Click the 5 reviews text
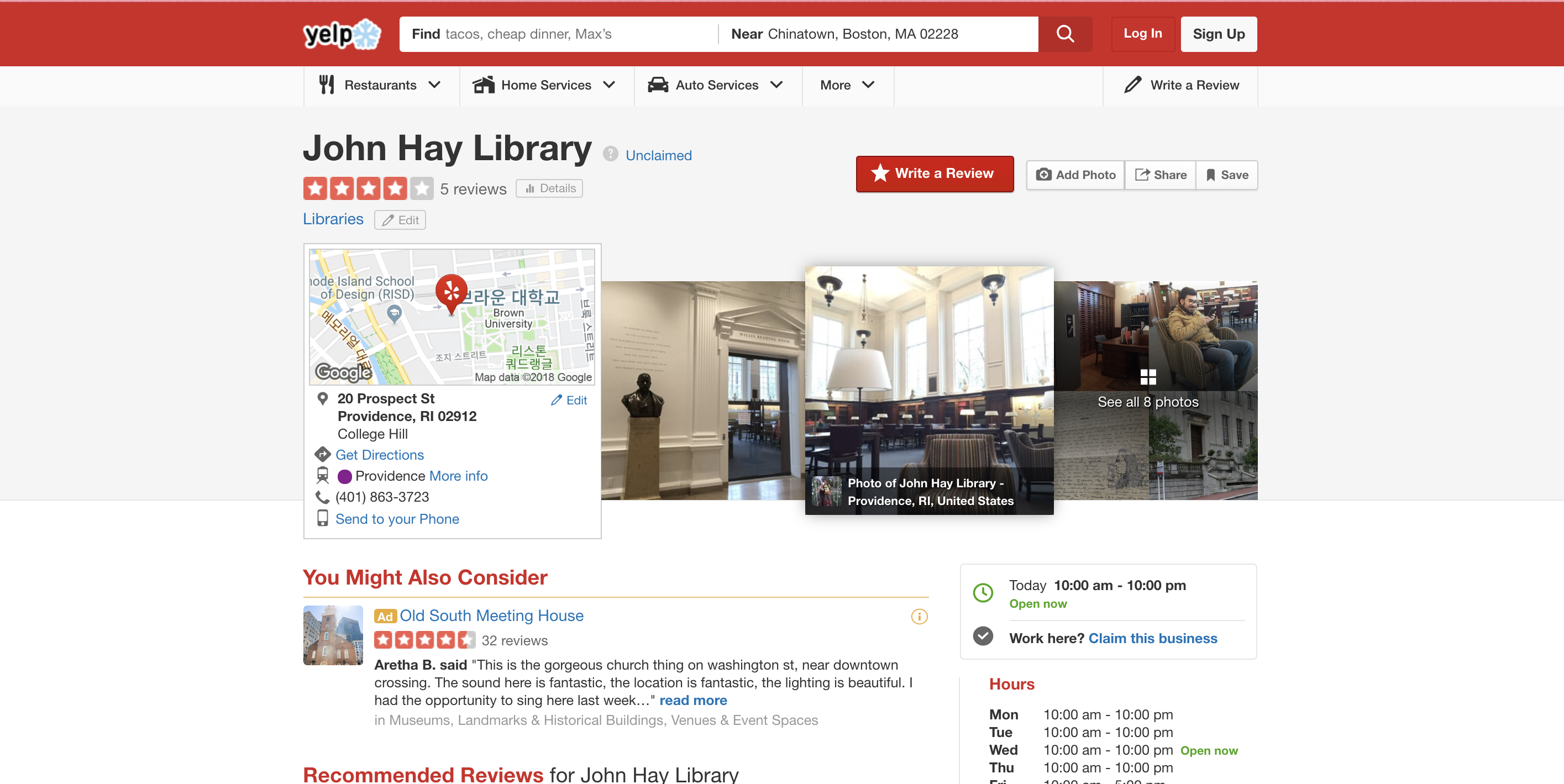Screen dimensions: 1564x784 [x=473, y=189]
